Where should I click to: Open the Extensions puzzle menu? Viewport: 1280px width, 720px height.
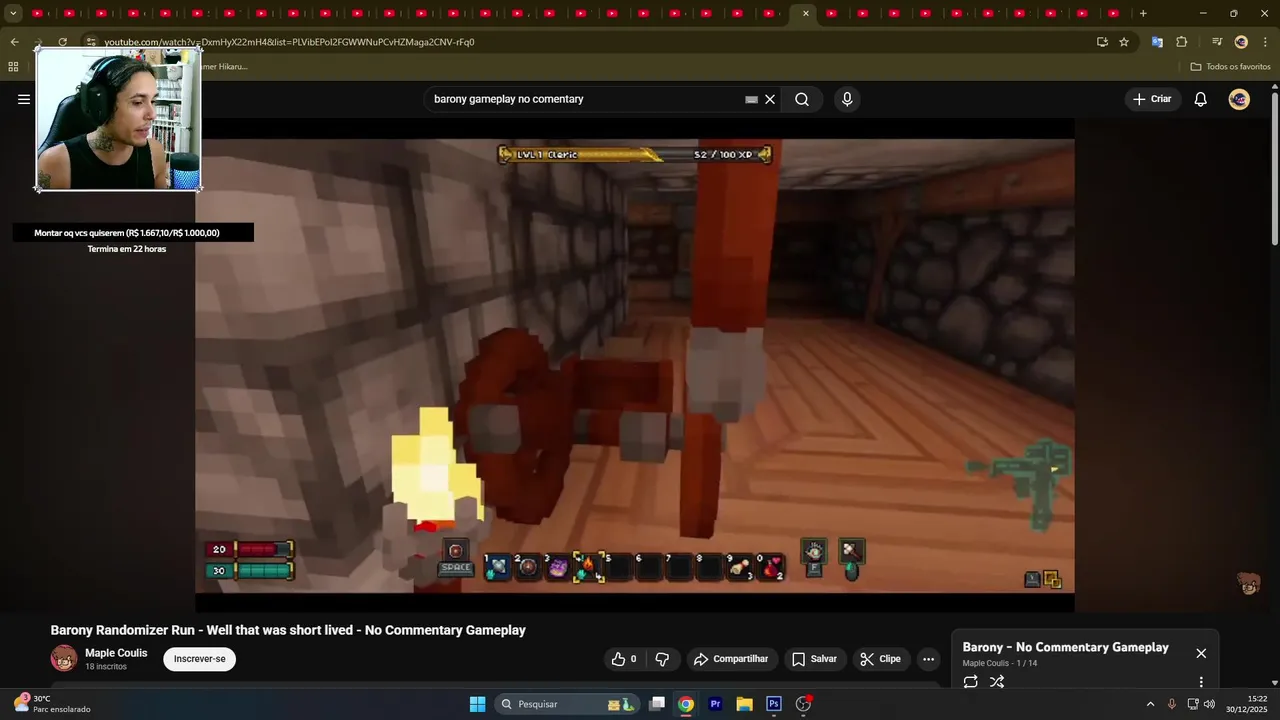(x=1181, y=42)
